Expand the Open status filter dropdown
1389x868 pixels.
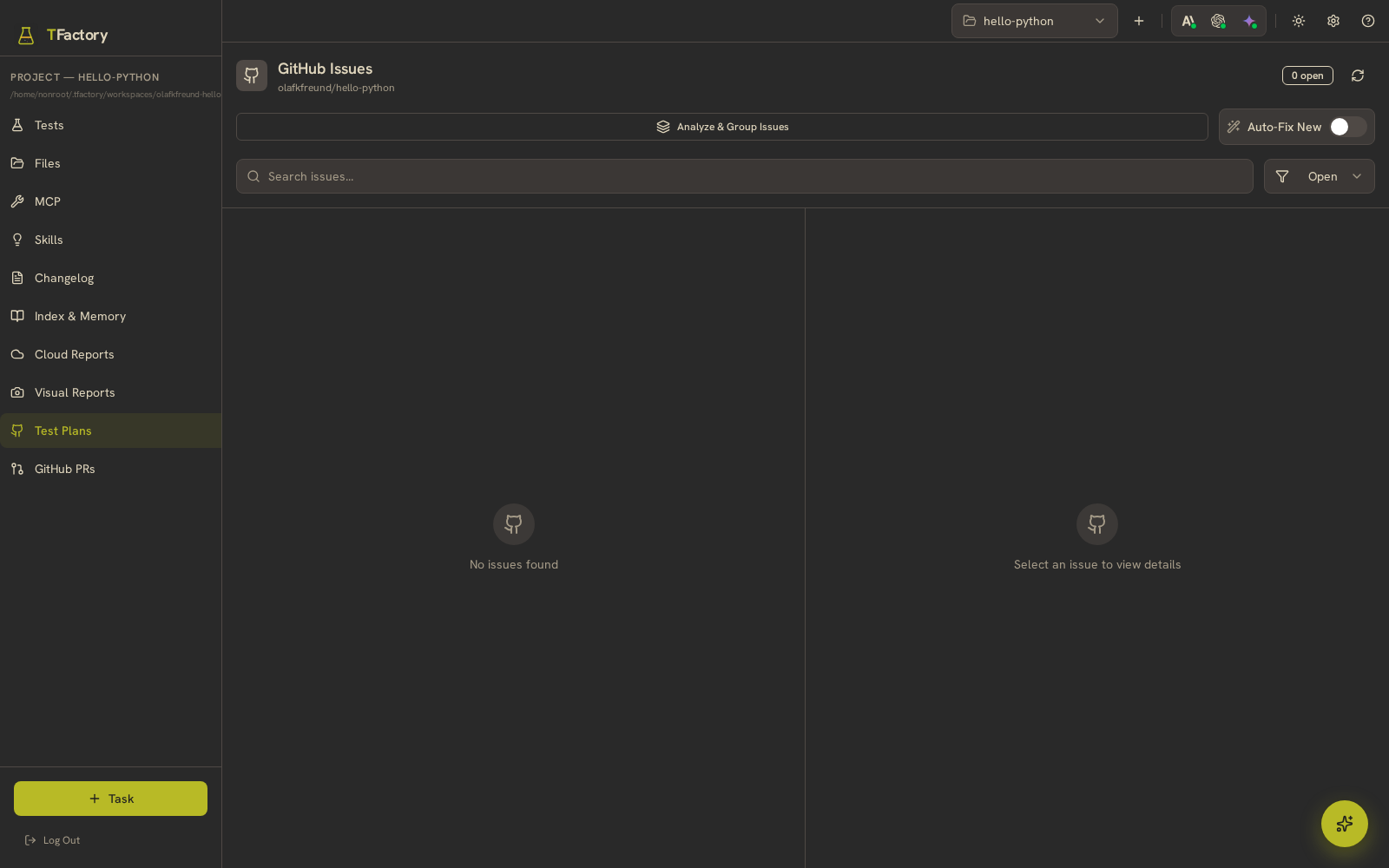click(x=1320, y=176)
